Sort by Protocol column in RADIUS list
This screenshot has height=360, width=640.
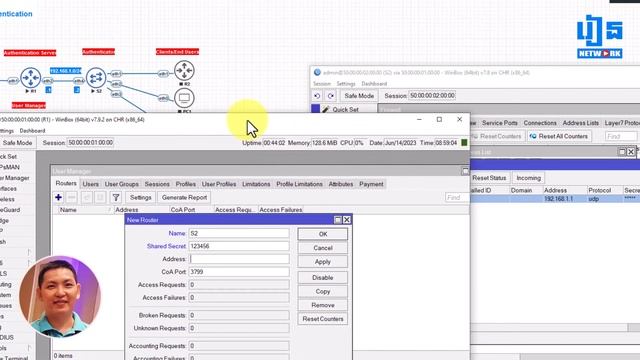pos(604,191)
